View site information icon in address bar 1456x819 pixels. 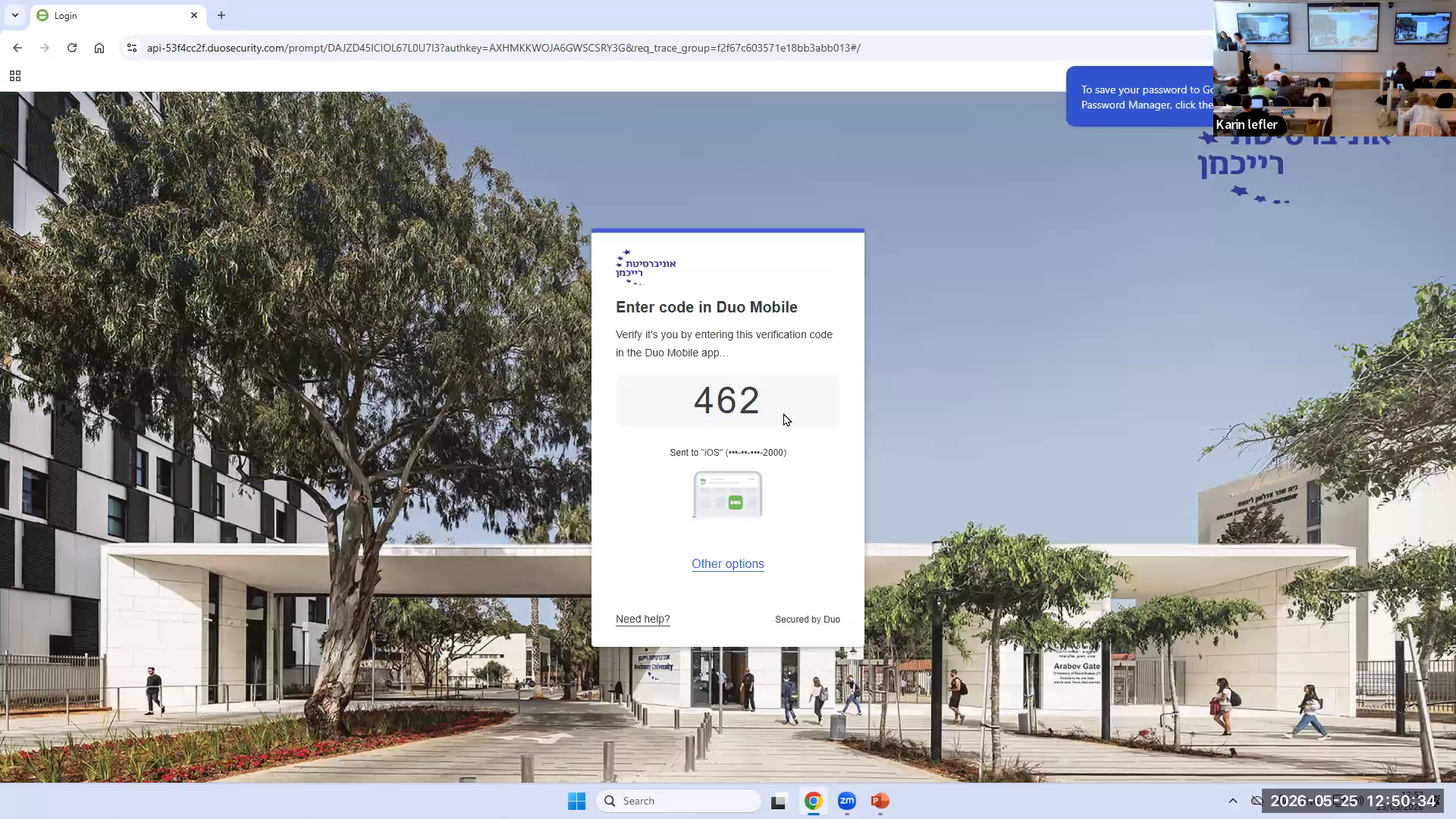pyautogui.click(x=132, y=48)
